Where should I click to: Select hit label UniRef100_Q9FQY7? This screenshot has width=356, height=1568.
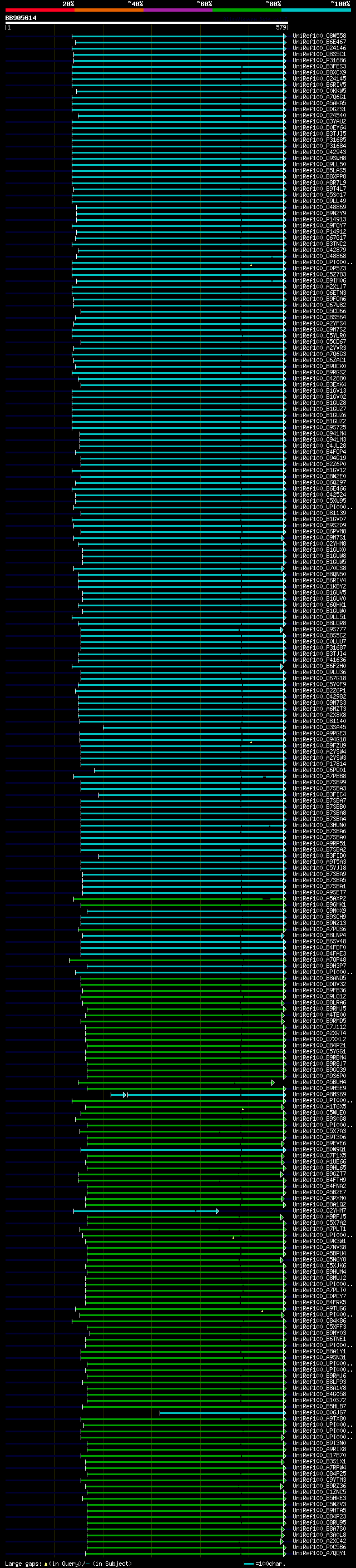[319, 225]
